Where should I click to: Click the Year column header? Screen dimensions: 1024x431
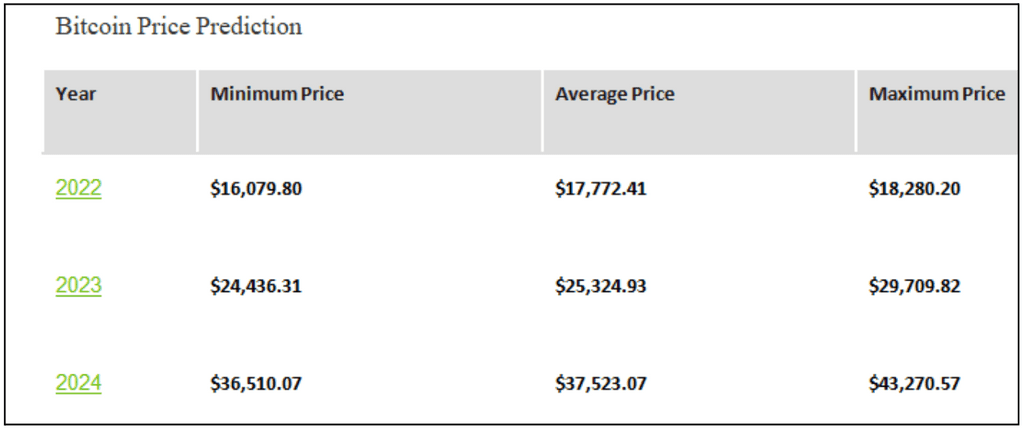76,94
